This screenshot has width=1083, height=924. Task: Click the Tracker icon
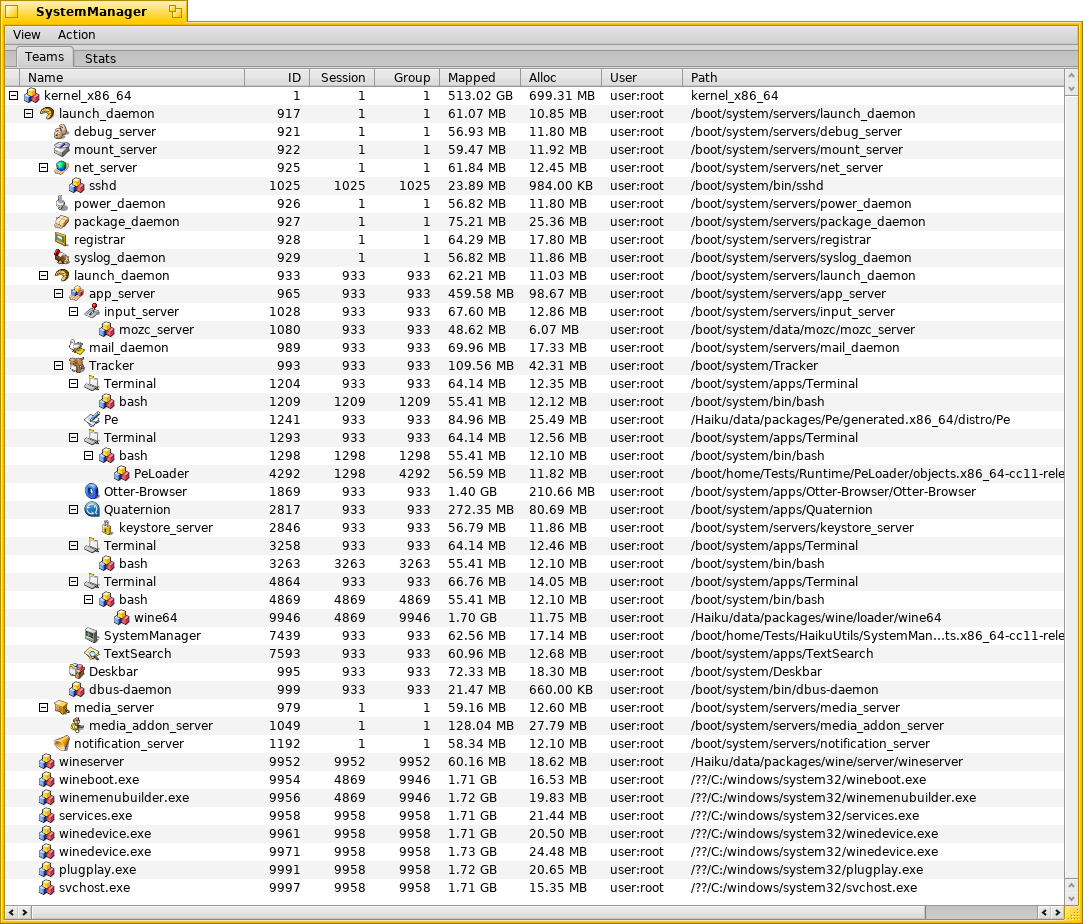pyautogui.click(x=77, y=365)
